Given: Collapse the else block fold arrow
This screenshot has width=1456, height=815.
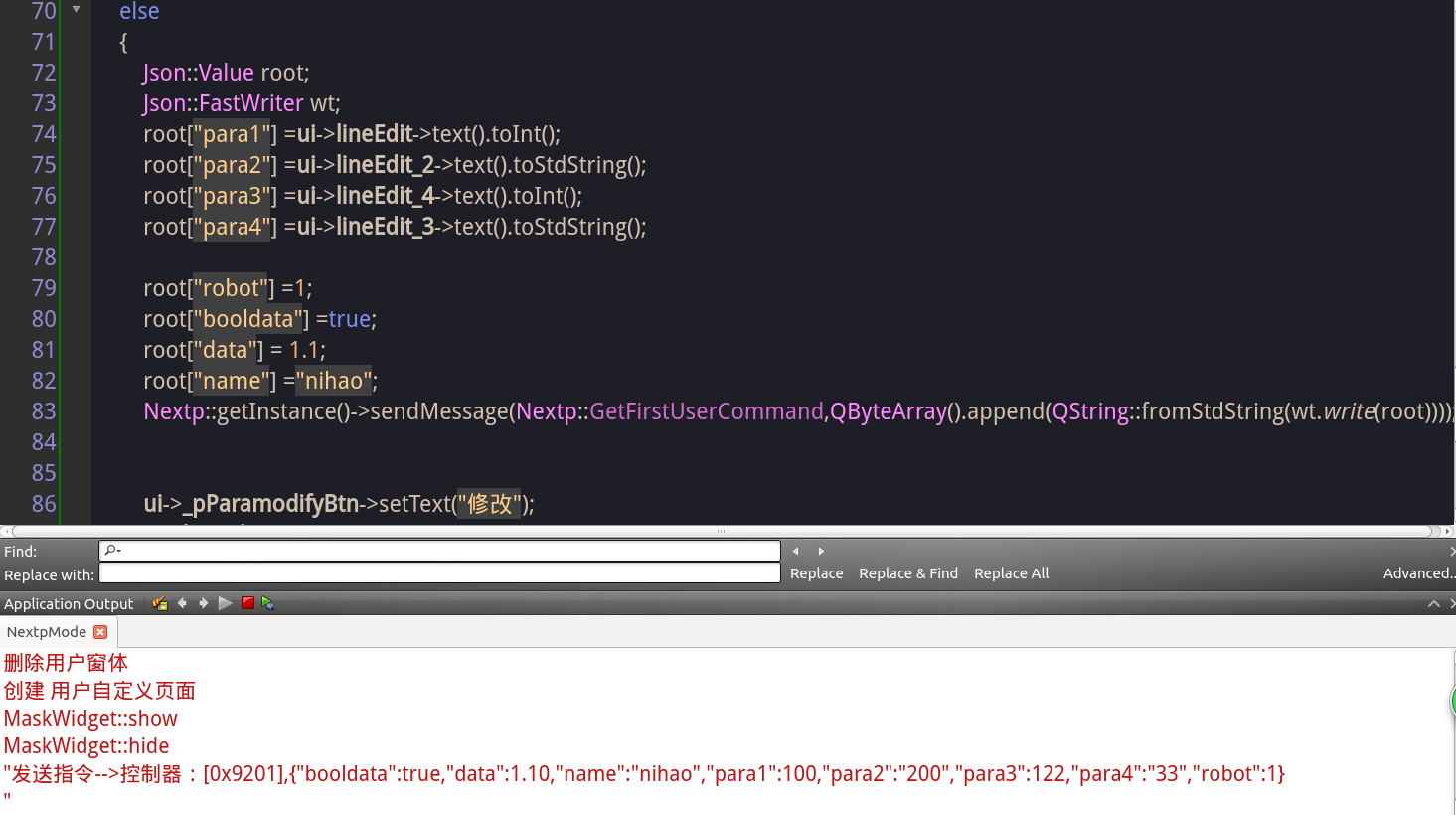Looking at the screenshot, I should point(76,10).
